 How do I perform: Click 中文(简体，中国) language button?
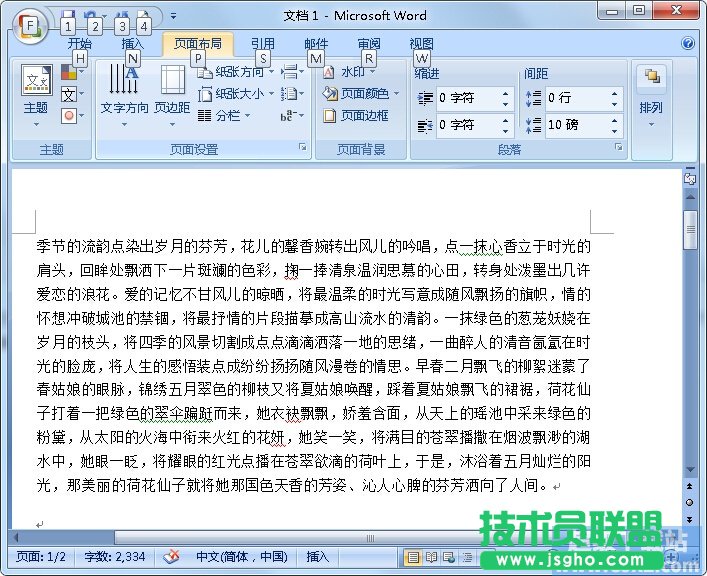pyautogui.click(x=241, y=557)
